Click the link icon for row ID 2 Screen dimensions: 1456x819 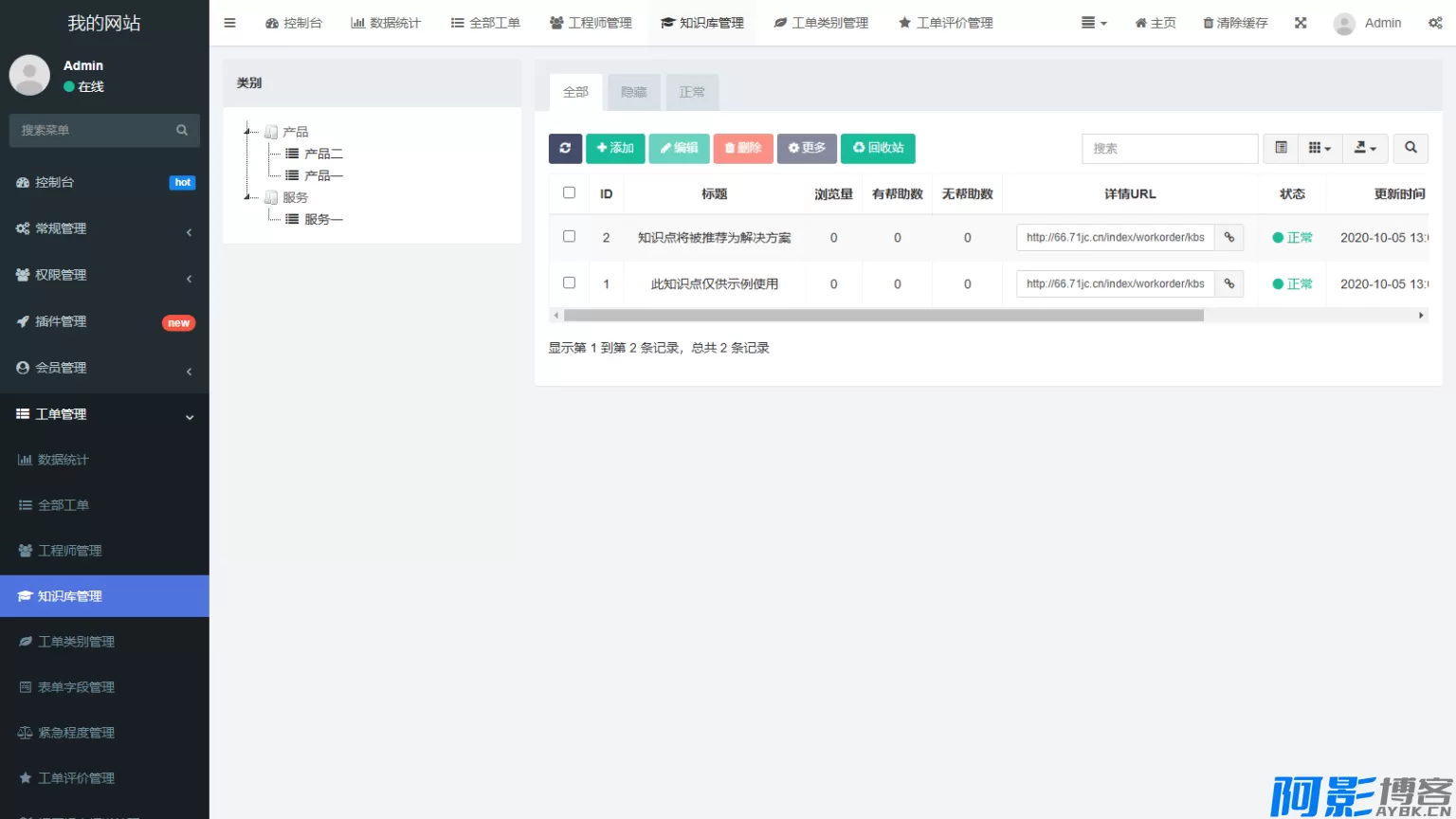pos(1229,238)
